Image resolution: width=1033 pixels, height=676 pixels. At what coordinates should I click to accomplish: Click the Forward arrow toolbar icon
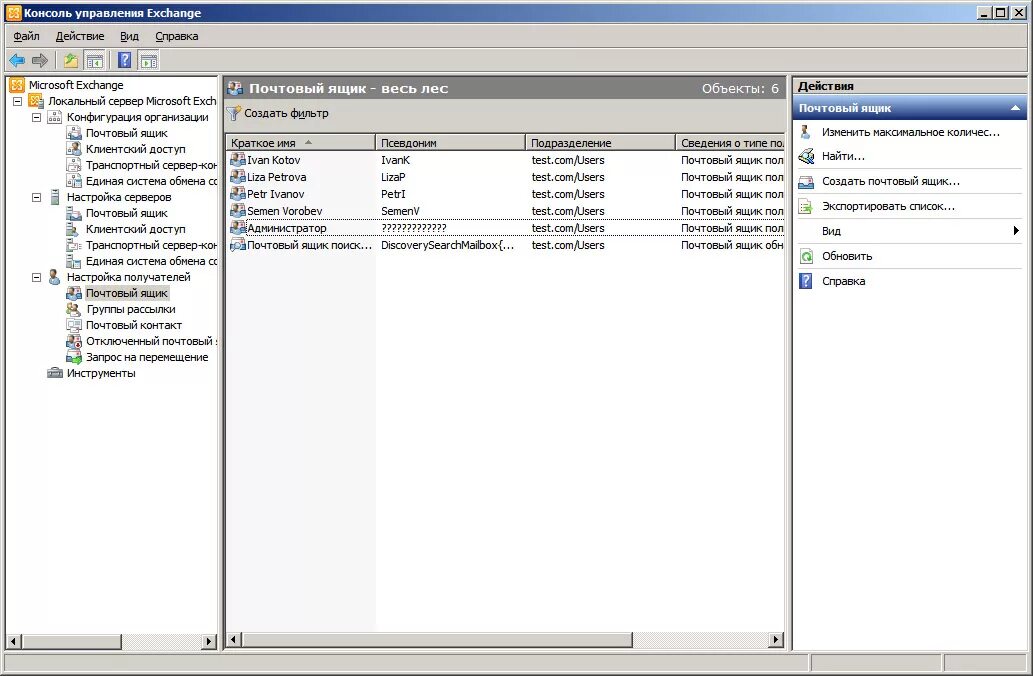coord(40,61)
